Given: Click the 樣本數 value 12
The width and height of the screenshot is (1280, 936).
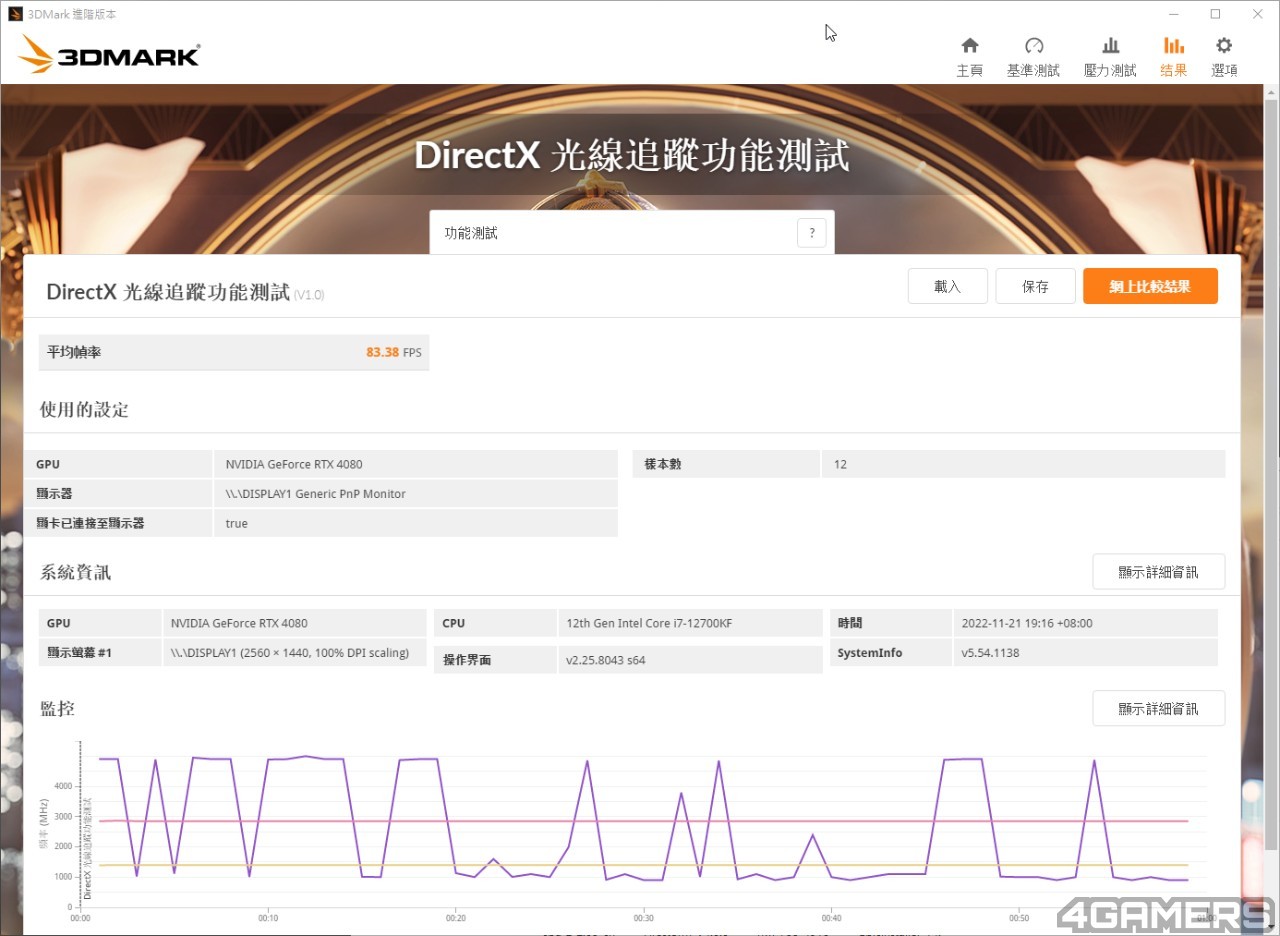Looking at the screenshot, I should pos(840,464).
